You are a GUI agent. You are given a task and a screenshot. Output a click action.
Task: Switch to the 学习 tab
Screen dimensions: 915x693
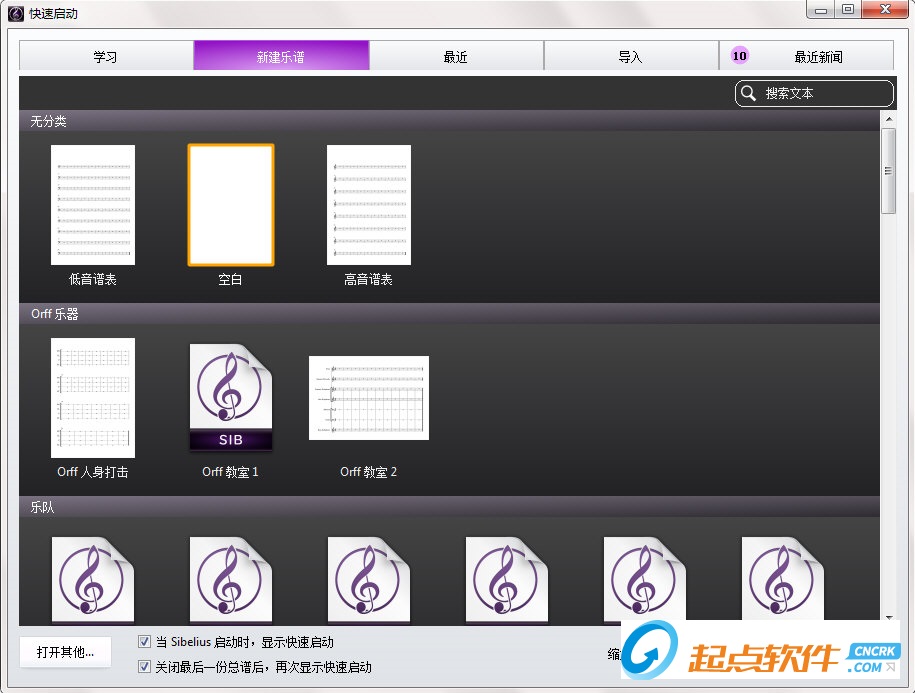point(105,56)
